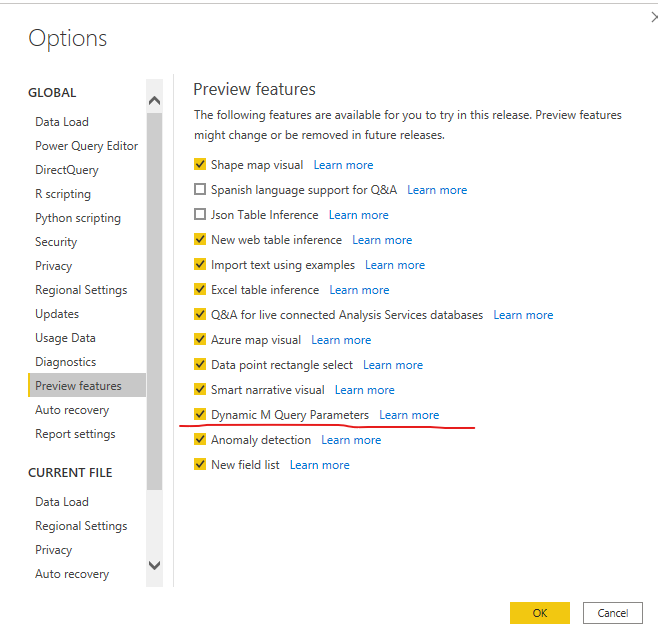Open Learn more for New web table inference
The width and height of the screenshot is (658, 641).
coord(382,240)
